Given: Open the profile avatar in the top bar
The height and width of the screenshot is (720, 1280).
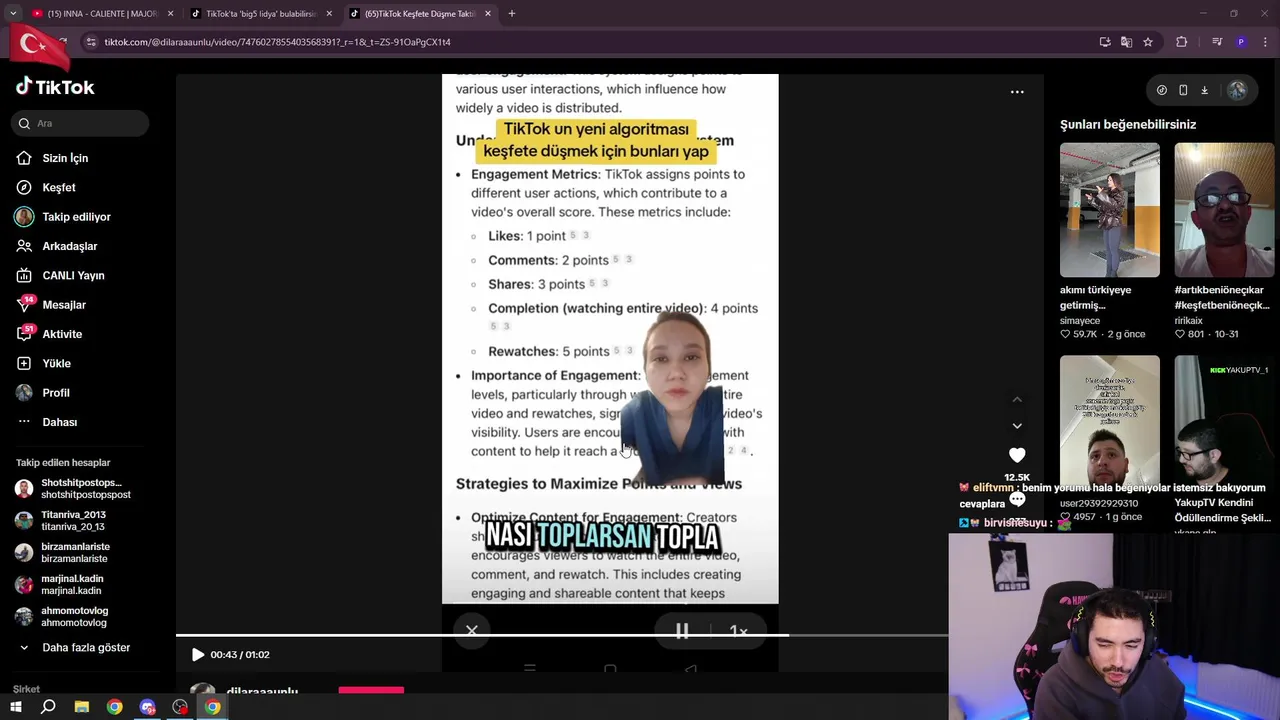Looking at the screenshot, I should [1237, 90].
